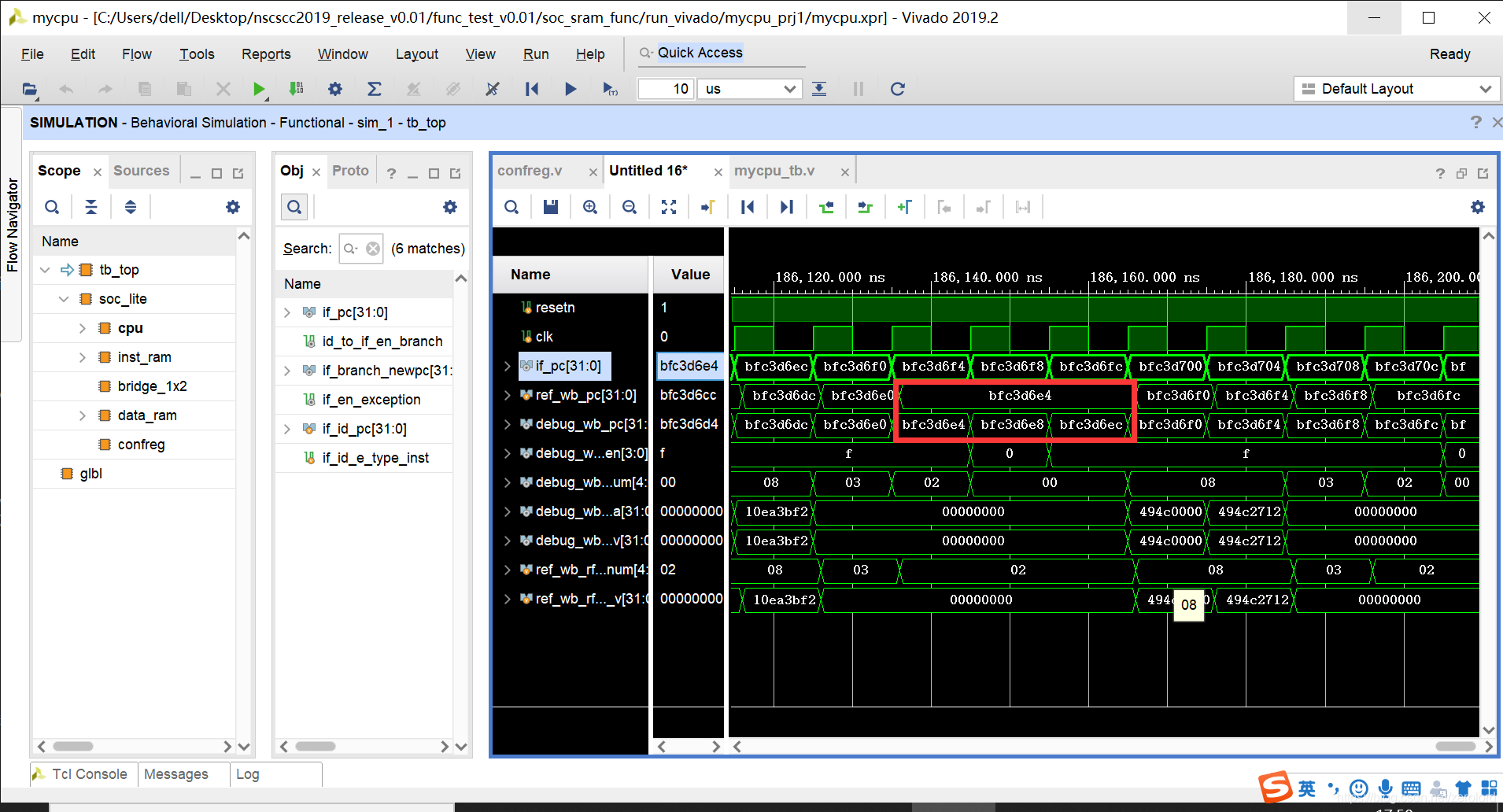1503x812 pixels.
Task: Click Go to cursor icon
Action: [x=708, y=207]
